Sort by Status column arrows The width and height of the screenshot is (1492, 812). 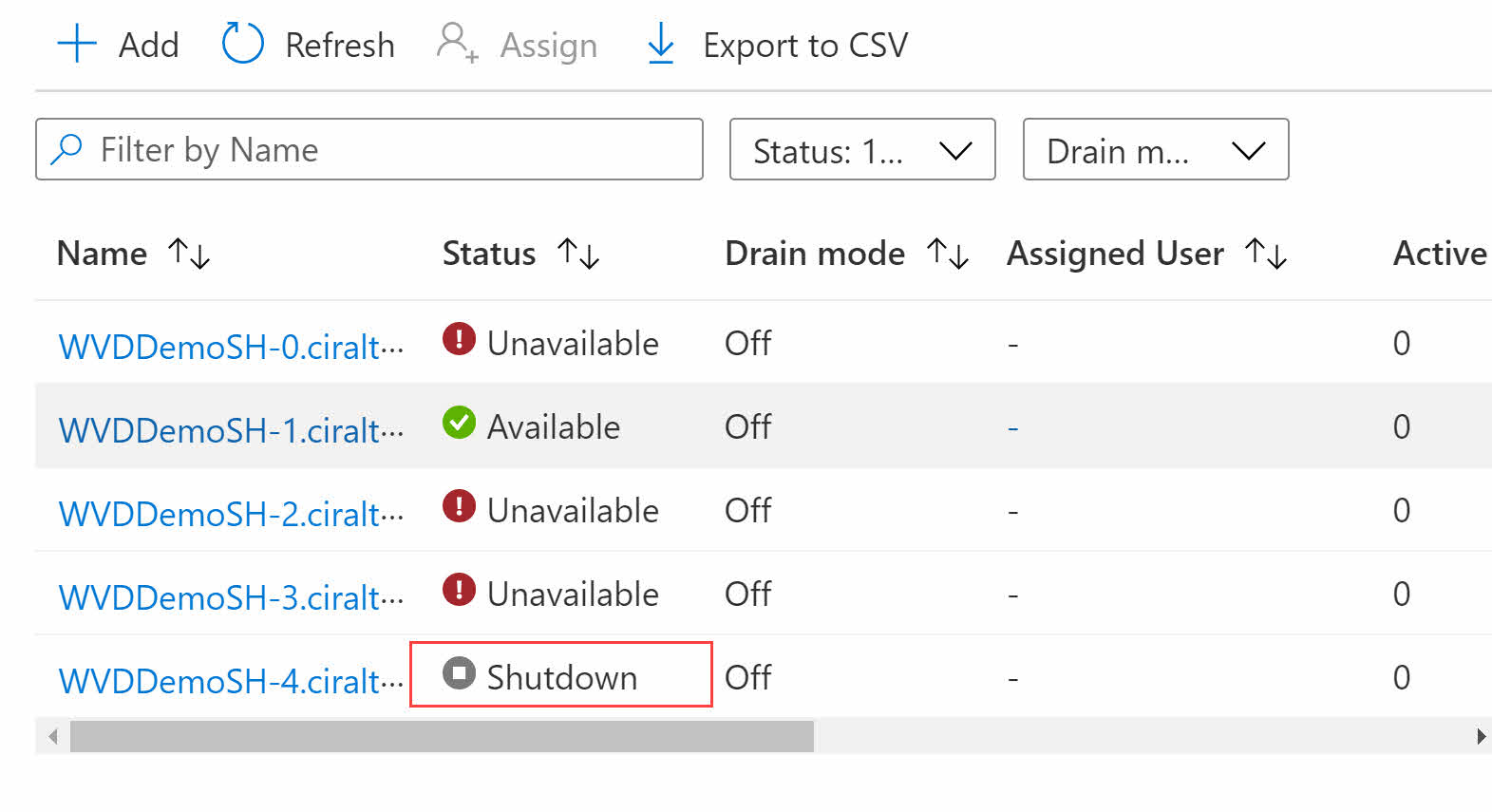[x=578, y=254]
